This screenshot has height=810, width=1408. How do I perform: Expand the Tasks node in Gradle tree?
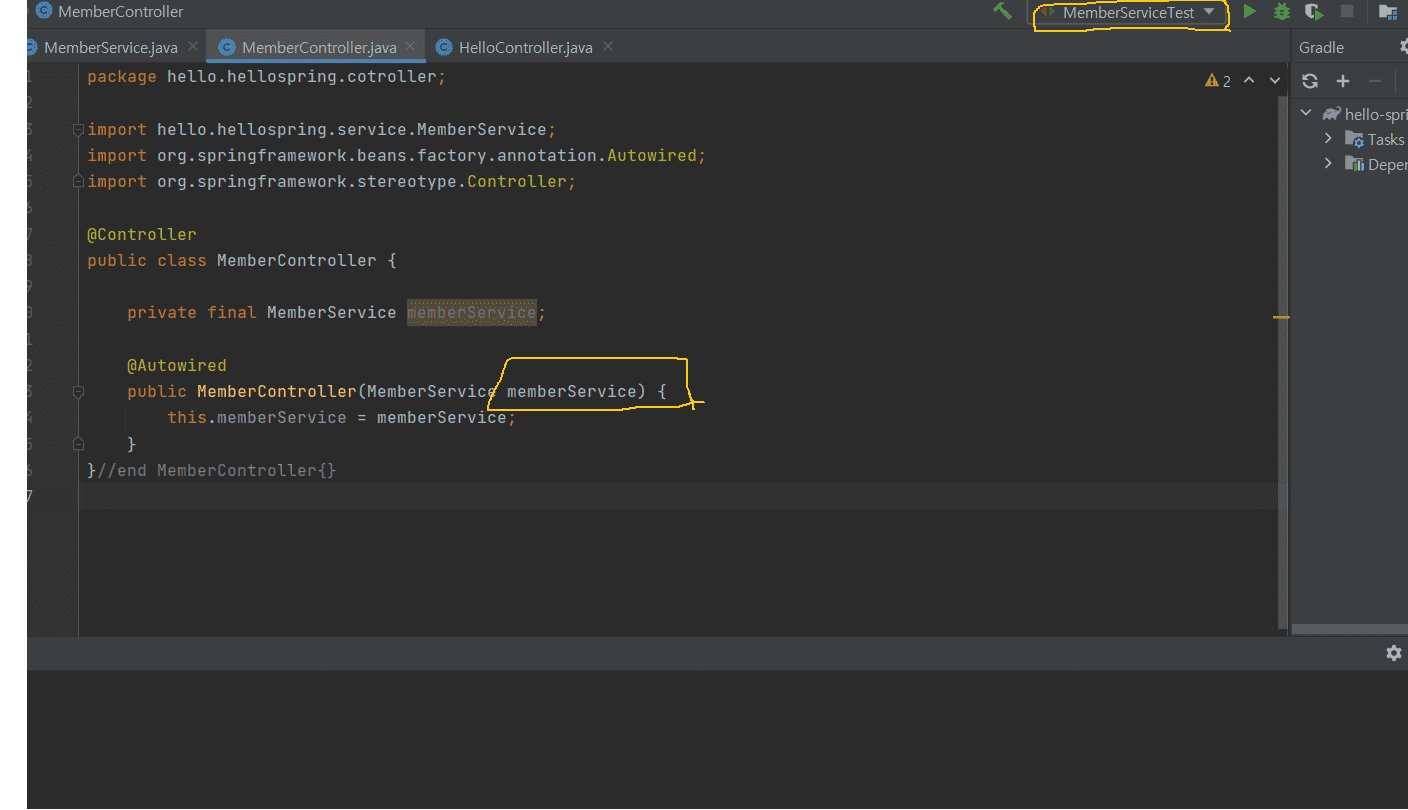[x=1328, y=139]
